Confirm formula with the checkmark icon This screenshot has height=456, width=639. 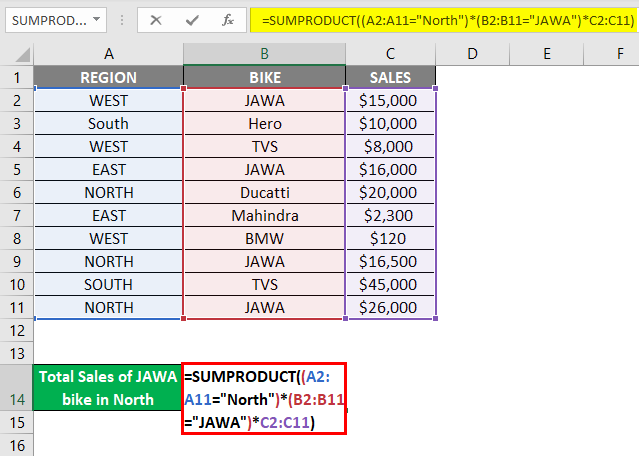(192, 20)
